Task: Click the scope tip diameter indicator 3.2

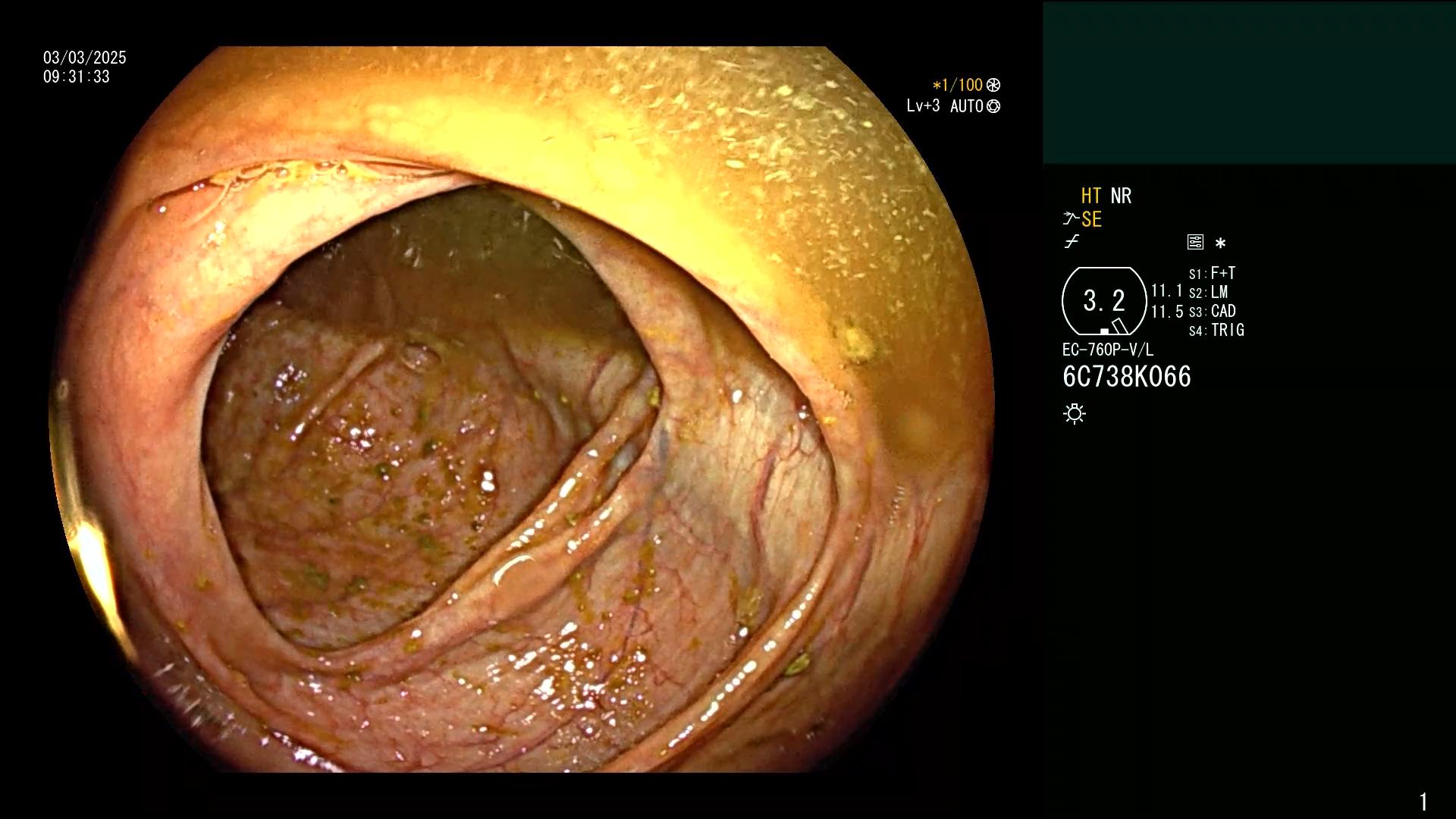Action: (1104, 301)
